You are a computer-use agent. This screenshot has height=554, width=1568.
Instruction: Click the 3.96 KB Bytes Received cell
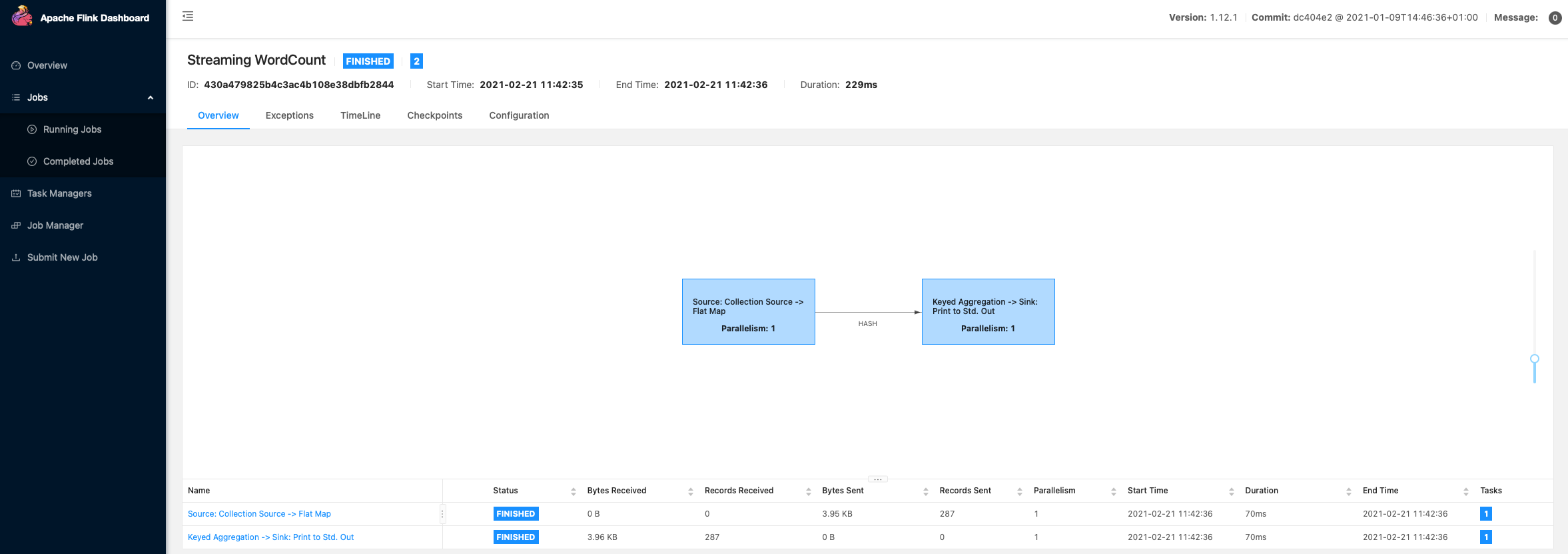(x=602, y=537)
